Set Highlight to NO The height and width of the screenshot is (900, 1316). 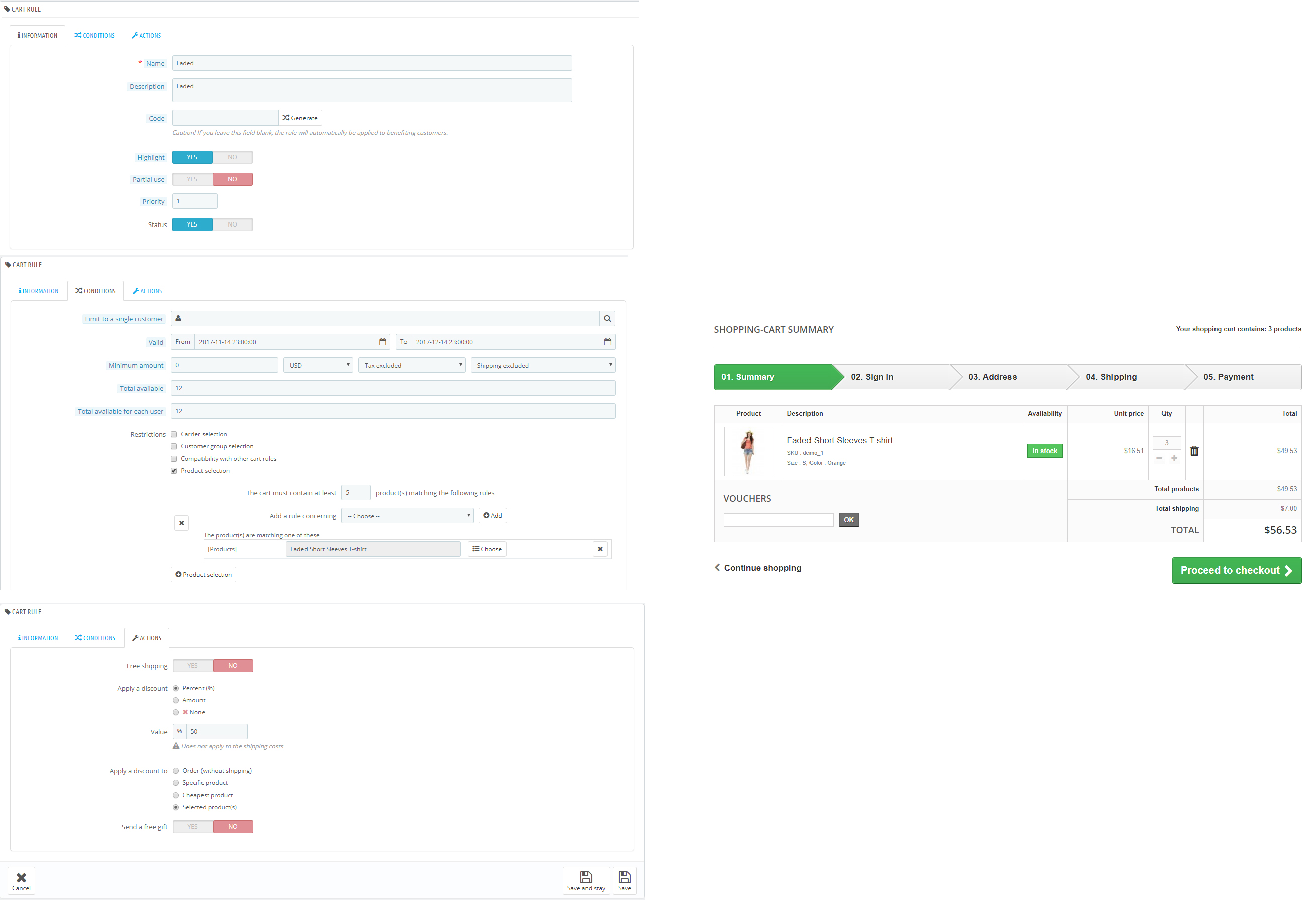coord(232,157)
